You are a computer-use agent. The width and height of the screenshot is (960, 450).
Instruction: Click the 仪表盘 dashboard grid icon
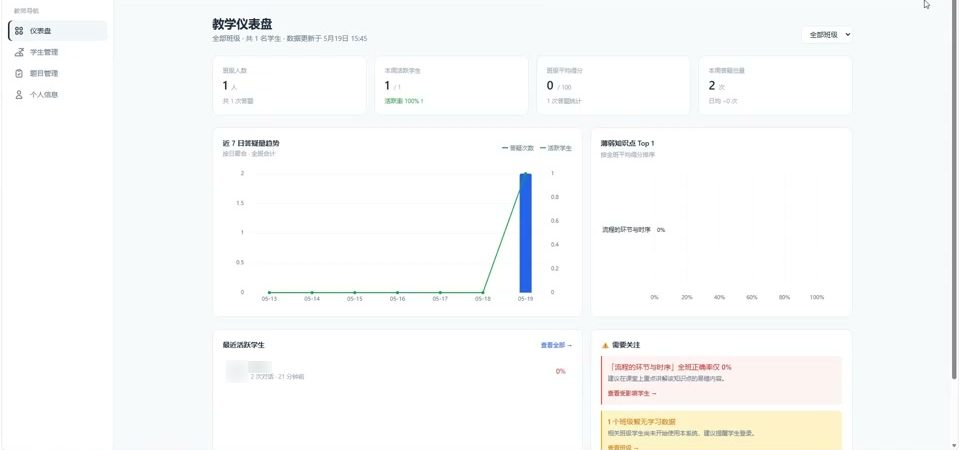coord(19,31)
